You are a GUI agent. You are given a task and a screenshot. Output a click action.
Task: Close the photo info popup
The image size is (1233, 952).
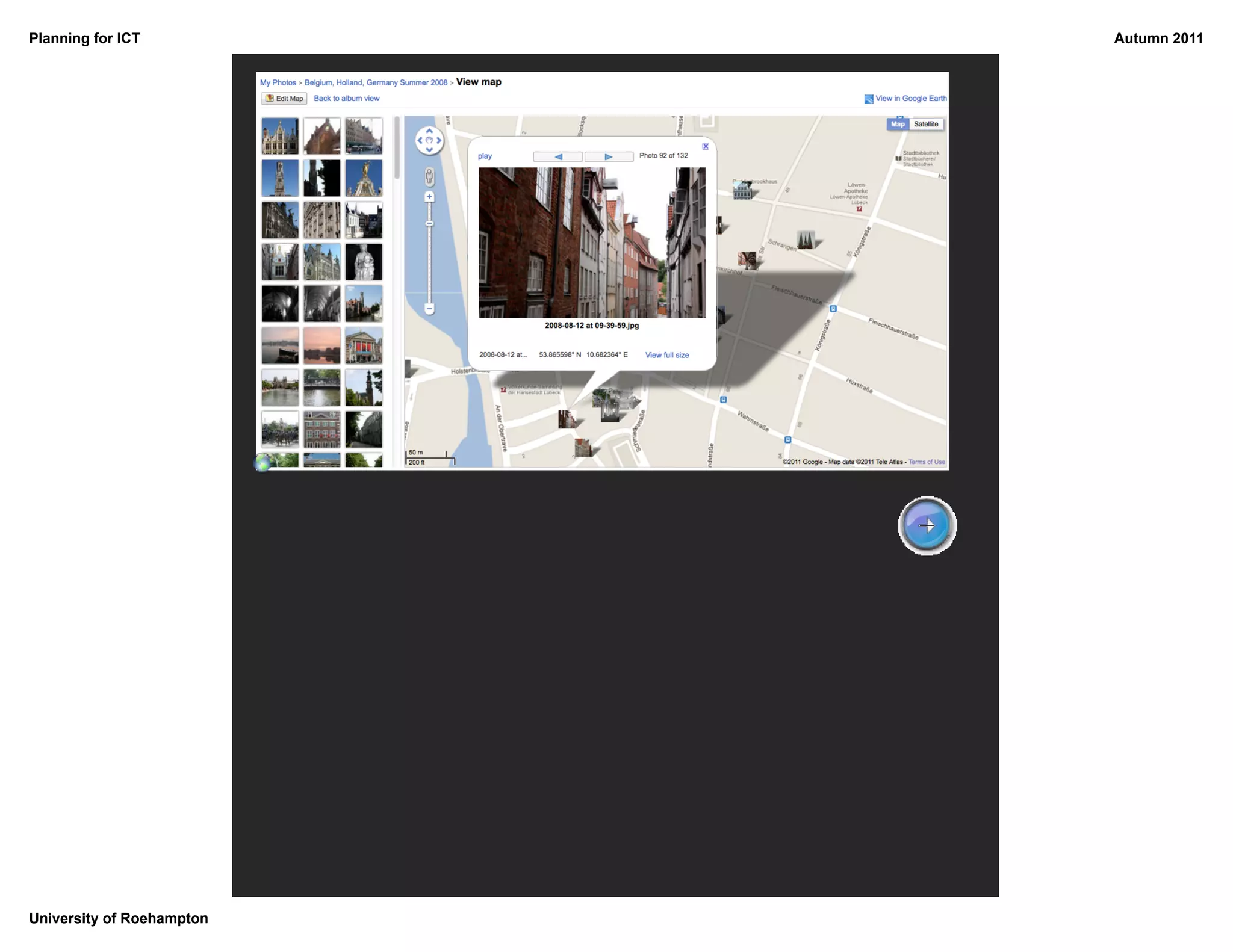706,146
